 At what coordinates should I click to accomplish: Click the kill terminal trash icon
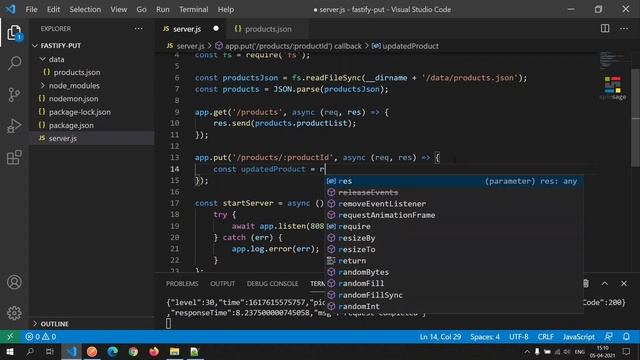[586, 283]
